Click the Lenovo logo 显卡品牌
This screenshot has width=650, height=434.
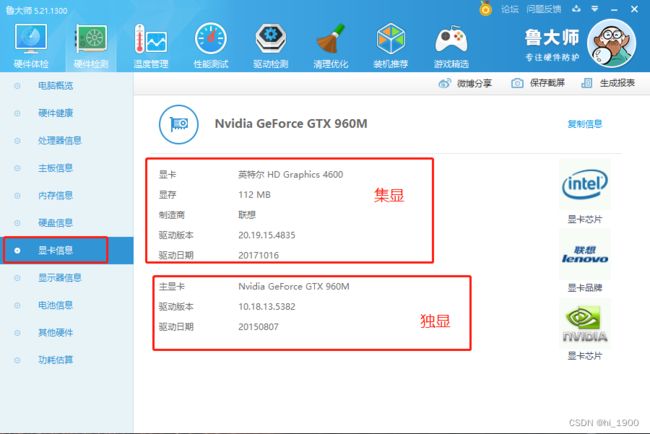585,254
